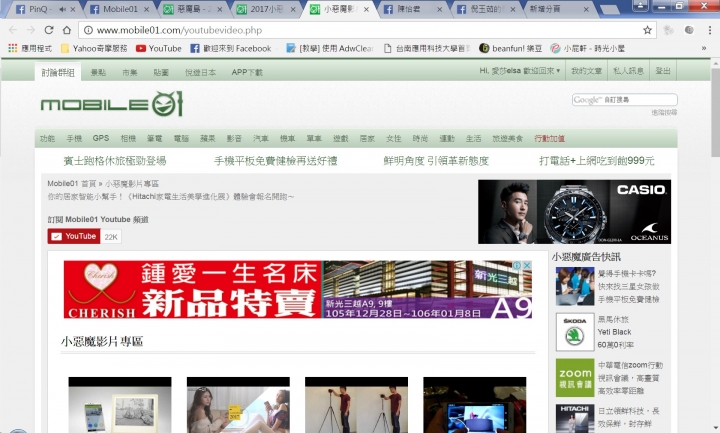Viewport: 720px width, 433px height.
Task: Bookmark this page with star icon
Action: [x=647, y=30]
